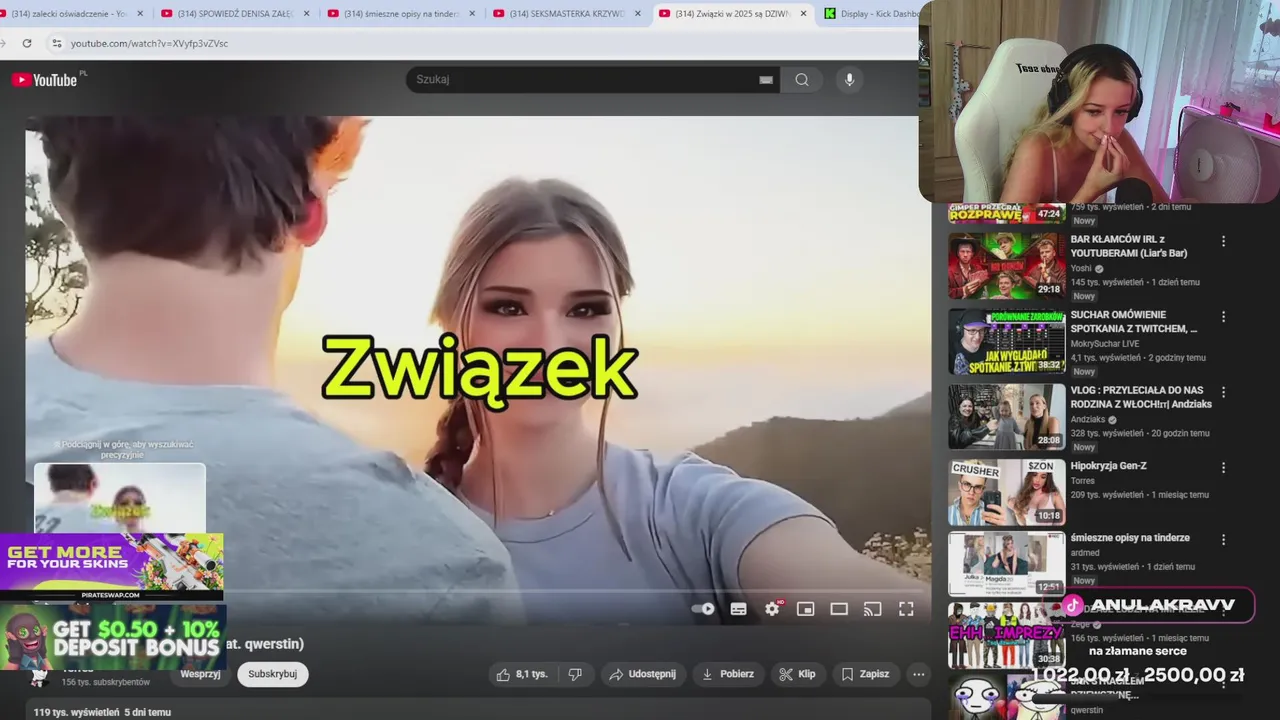Image resolution: width=1280 pixels, height=720 pixels.
Task: Create a clip with Klip button
Action: pos(797,674)
